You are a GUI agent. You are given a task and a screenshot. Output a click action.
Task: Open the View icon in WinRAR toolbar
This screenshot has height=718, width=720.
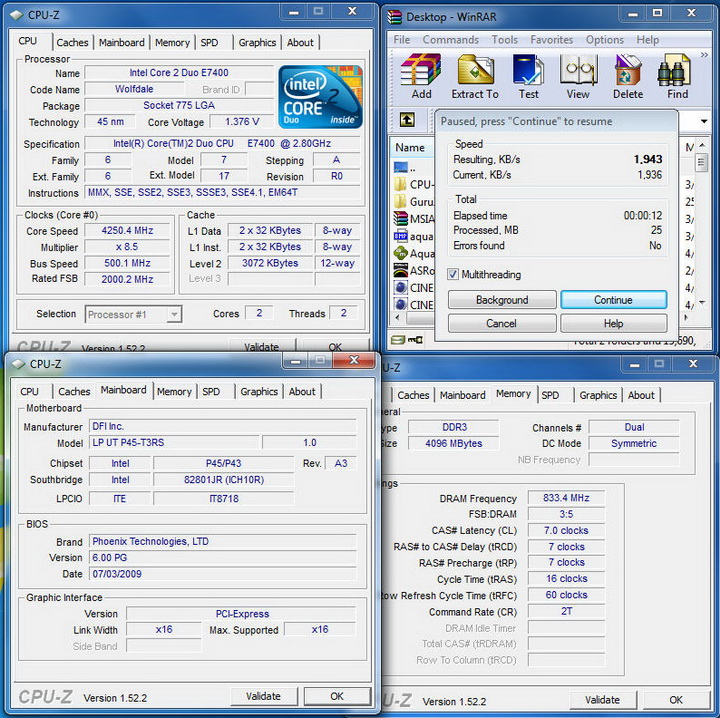click(578, 70)
